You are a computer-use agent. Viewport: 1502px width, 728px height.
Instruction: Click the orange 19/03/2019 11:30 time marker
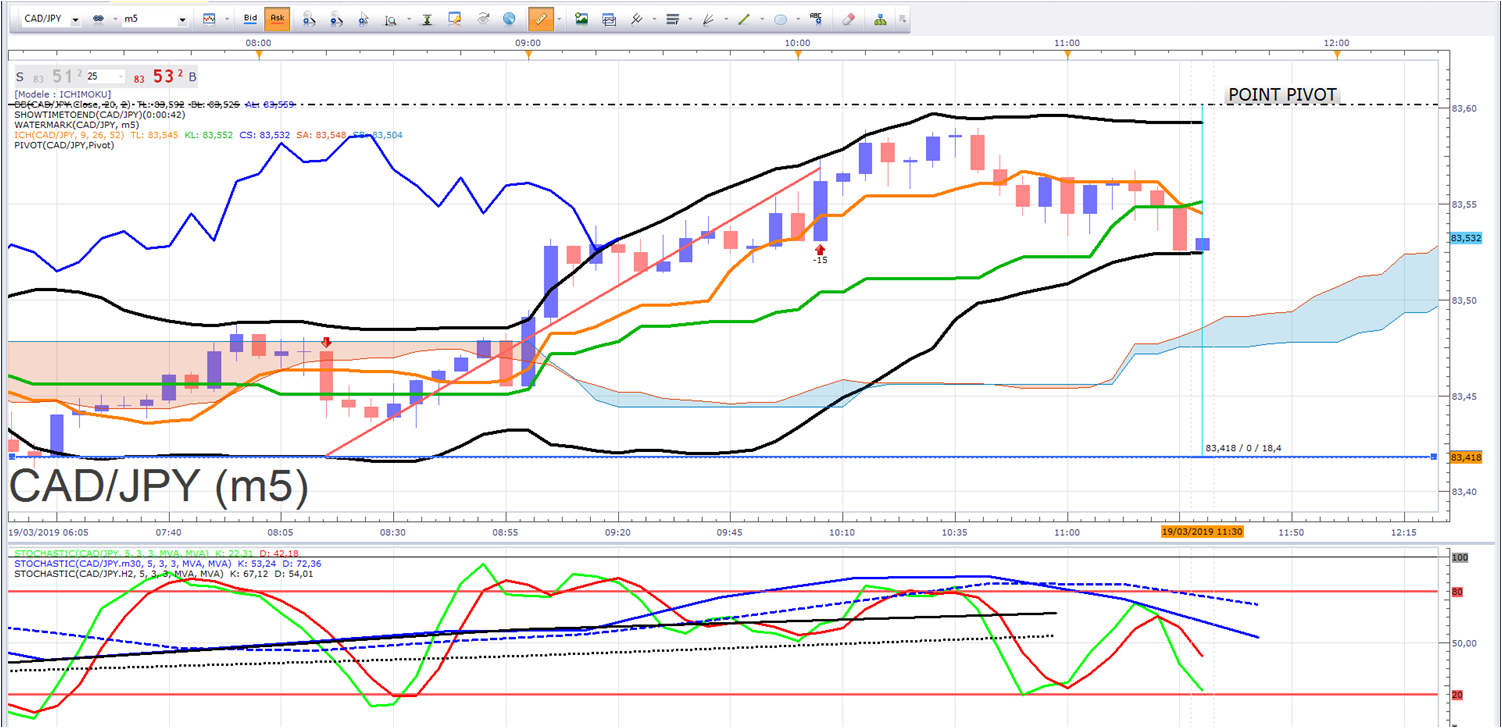pyautogui.click(x=1202, y=532)
